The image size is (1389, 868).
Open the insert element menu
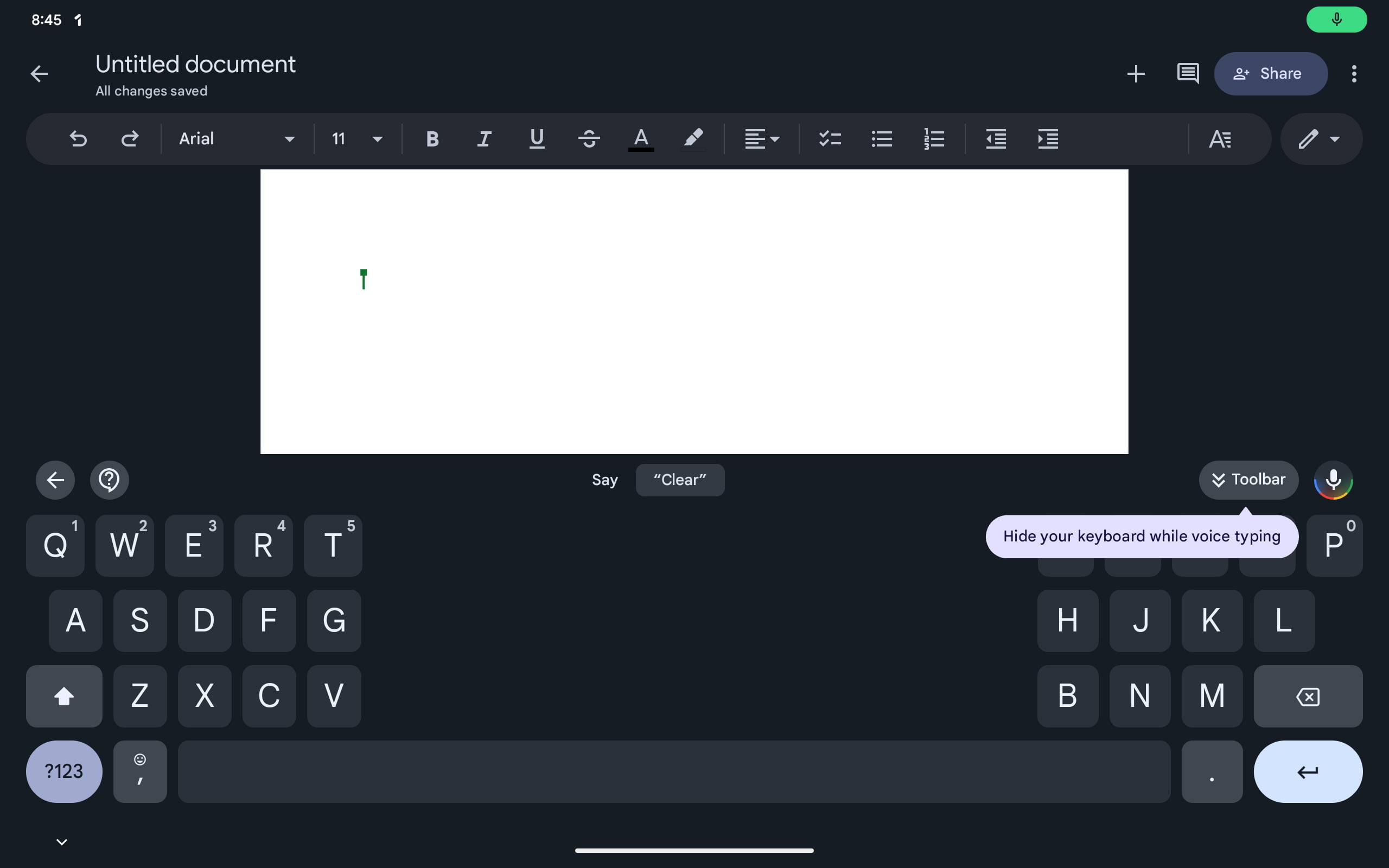coord(1135,73)
